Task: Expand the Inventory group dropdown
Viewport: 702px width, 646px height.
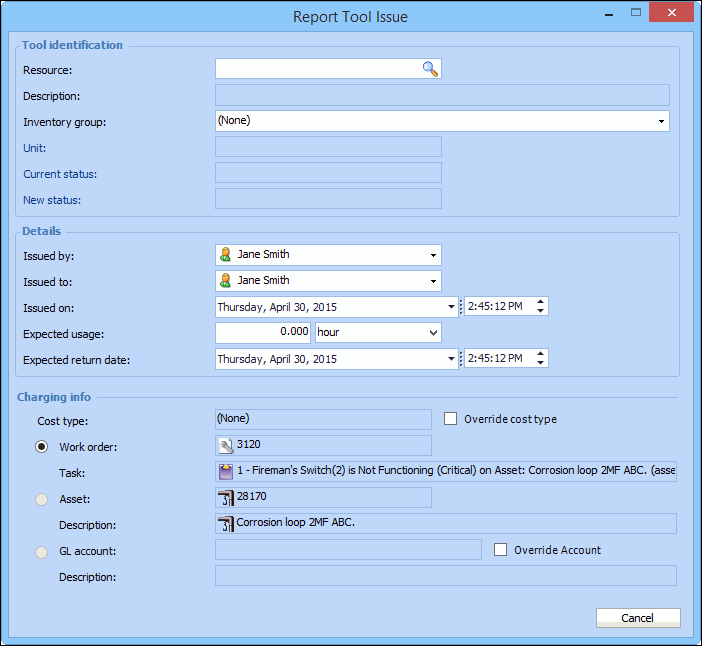Action: [x=661, y=121]
